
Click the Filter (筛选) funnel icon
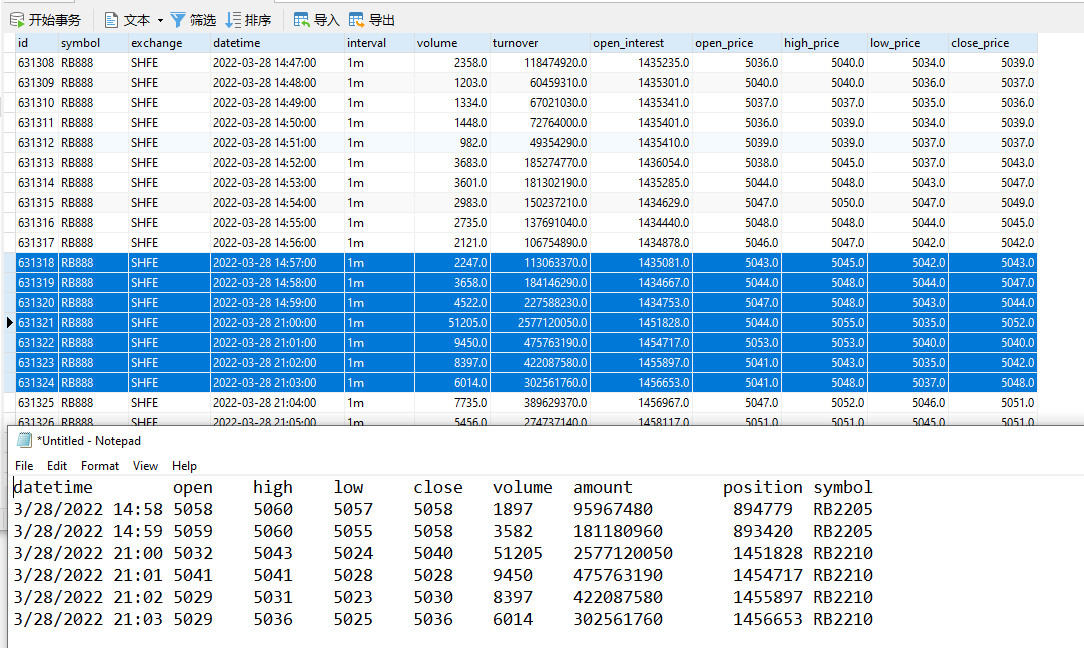[178, 20]
